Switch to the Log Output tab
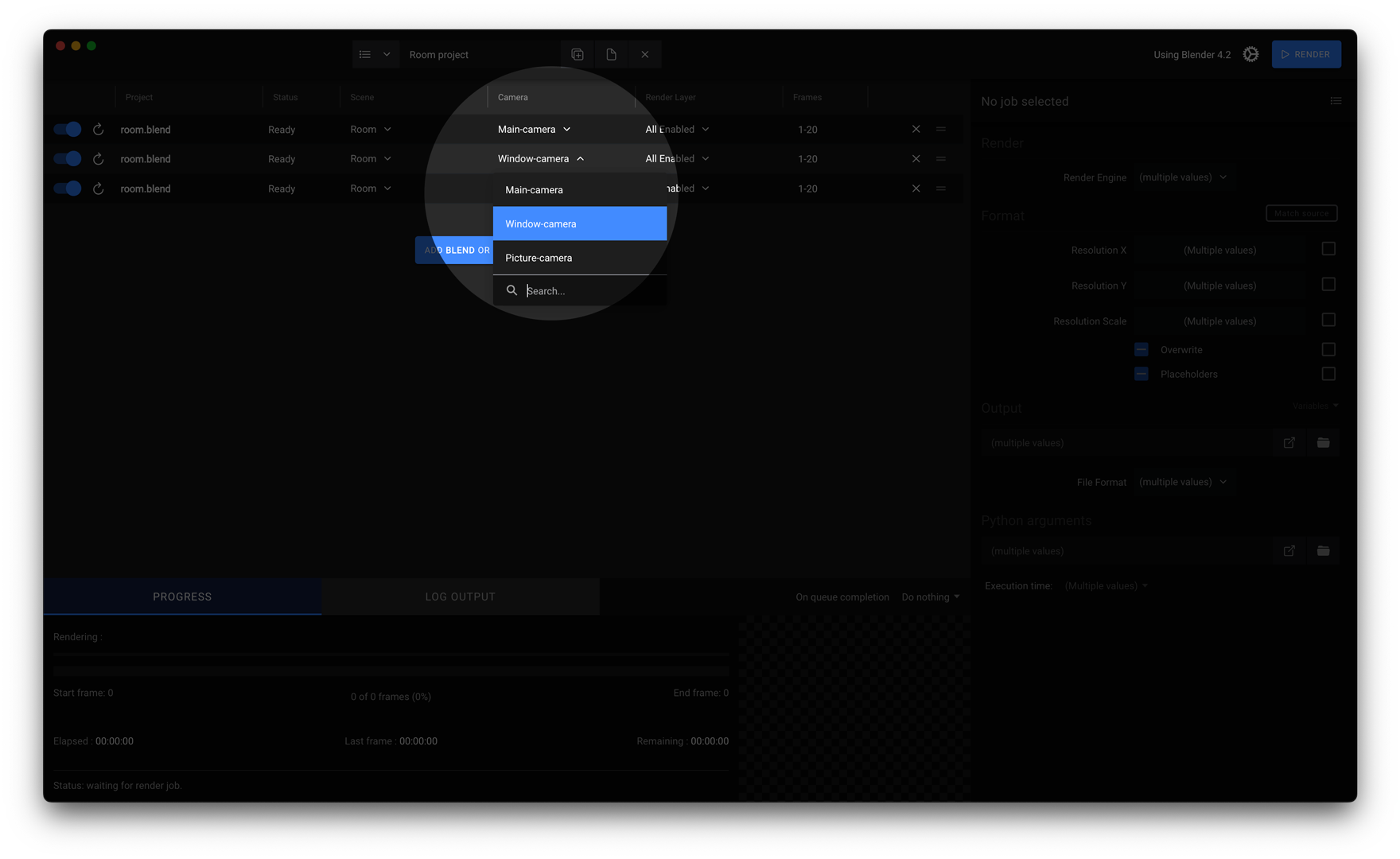Viewport: 1400px width, 859px height. click(x=460, y=597)
